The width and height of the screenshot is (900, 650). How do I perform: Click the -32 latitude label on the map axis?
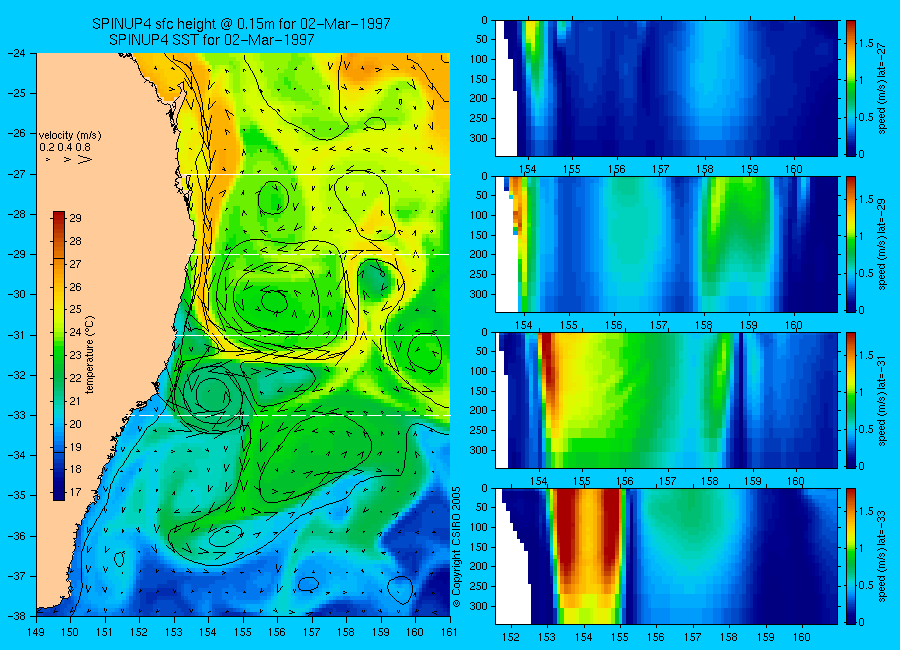[15, 375]
